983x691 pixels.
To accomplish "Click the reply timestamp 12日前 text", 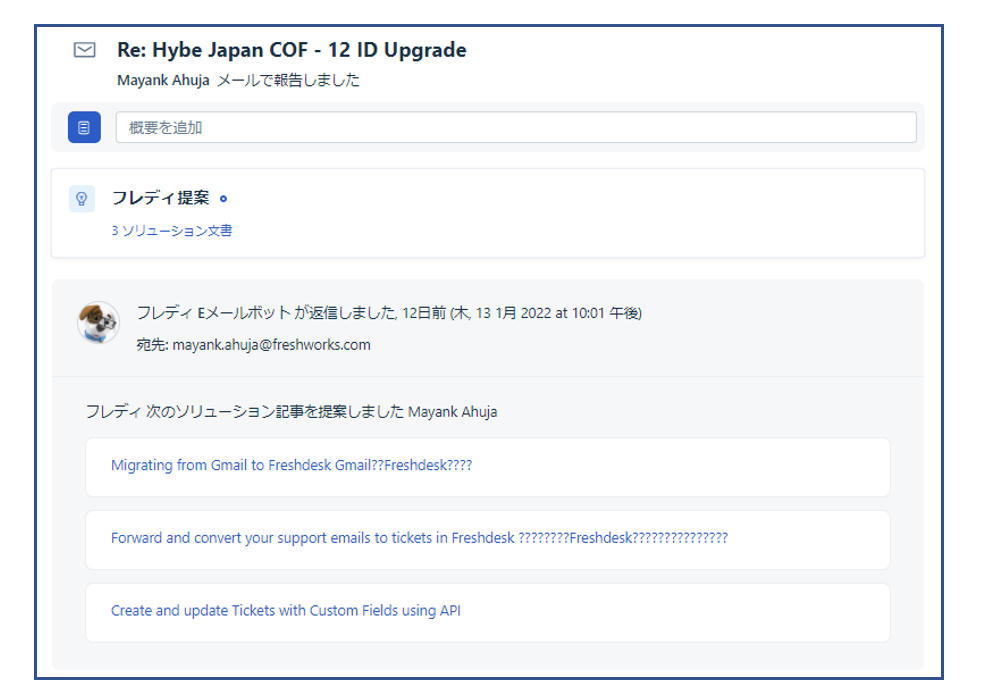I will 424,313.
